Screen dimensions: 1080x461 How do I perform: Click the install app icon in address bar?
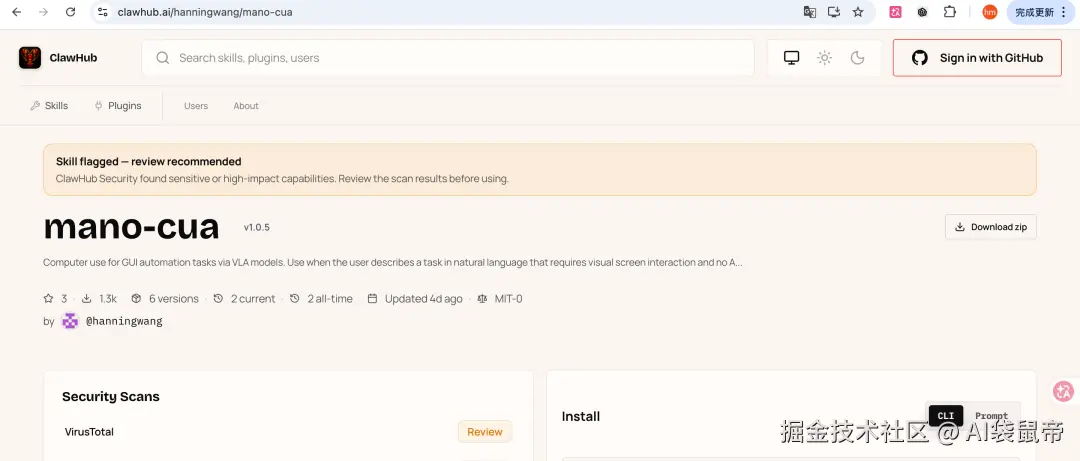click(834, 12)
